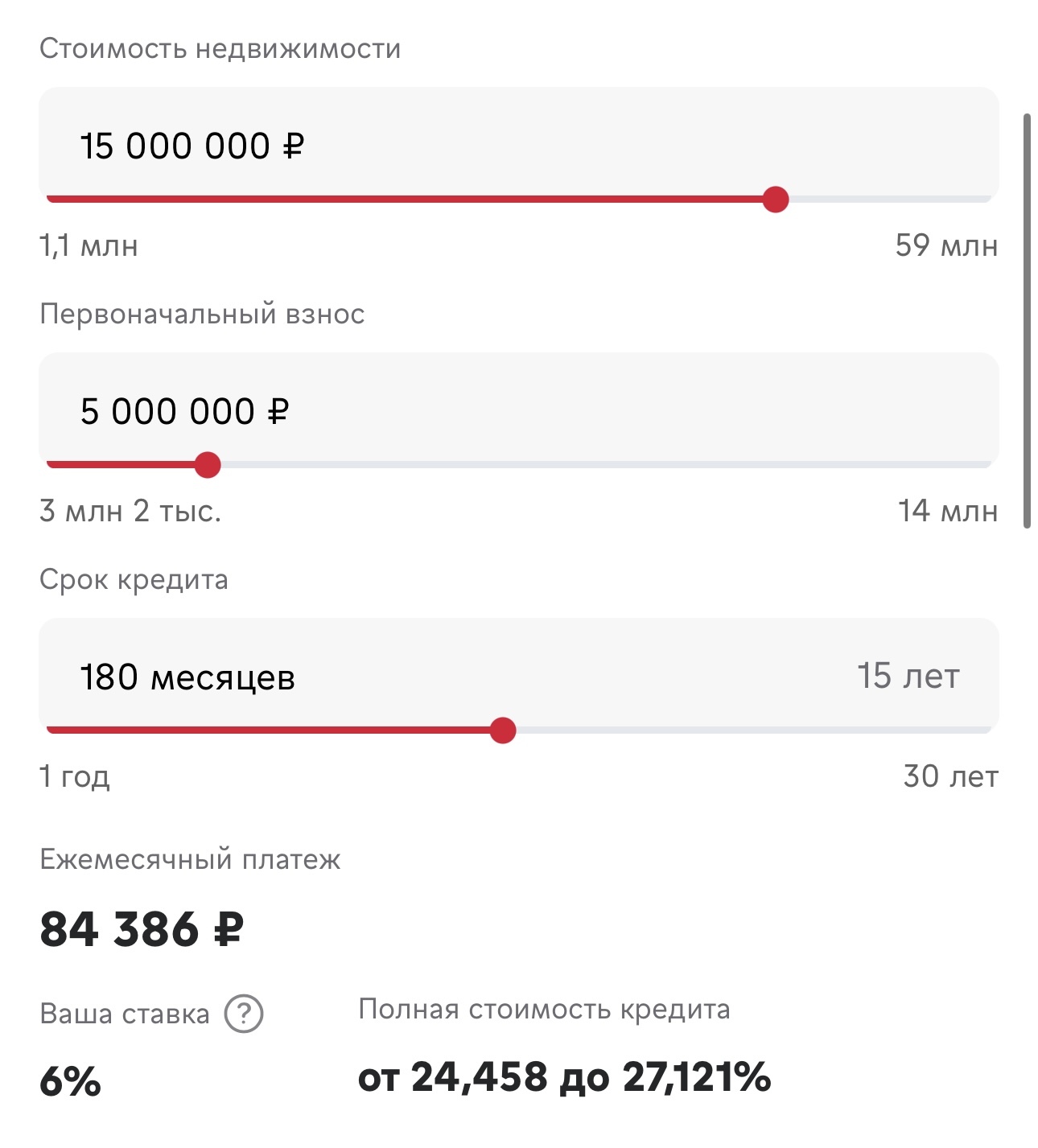Viewport: 1038px width, 1148px height.
Task: Click the 30 лет maximum term label
Action: tap(950, 776)
